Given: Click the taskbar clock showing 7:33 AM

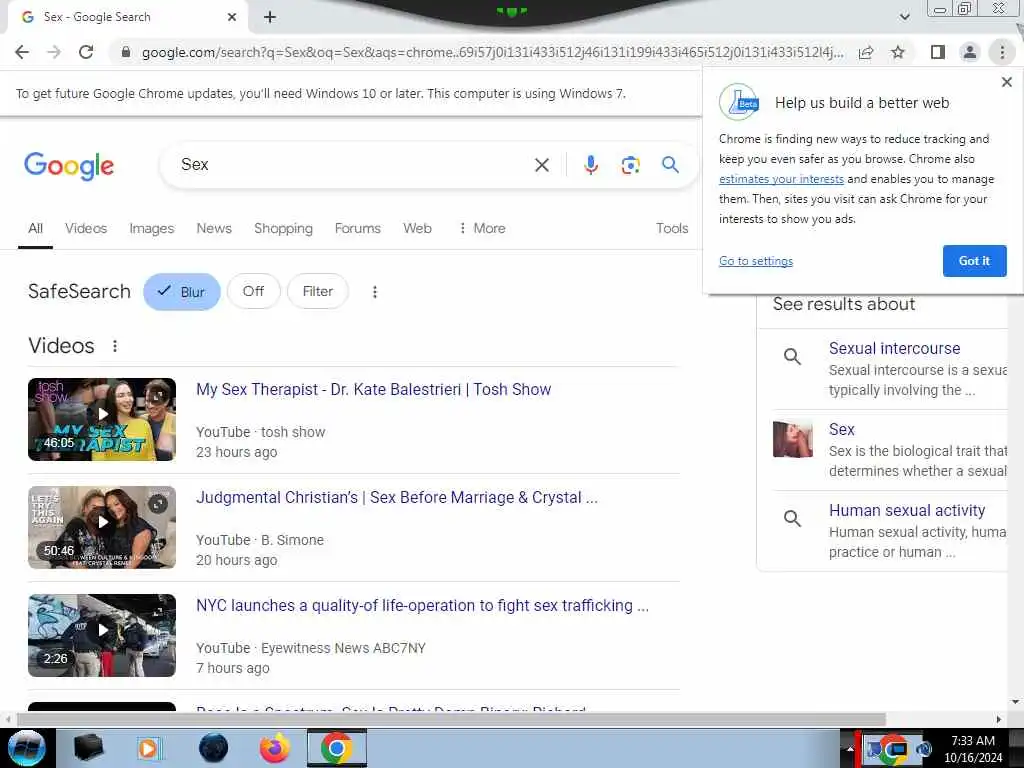Looking at the screenshot, I should click(973, 749).
